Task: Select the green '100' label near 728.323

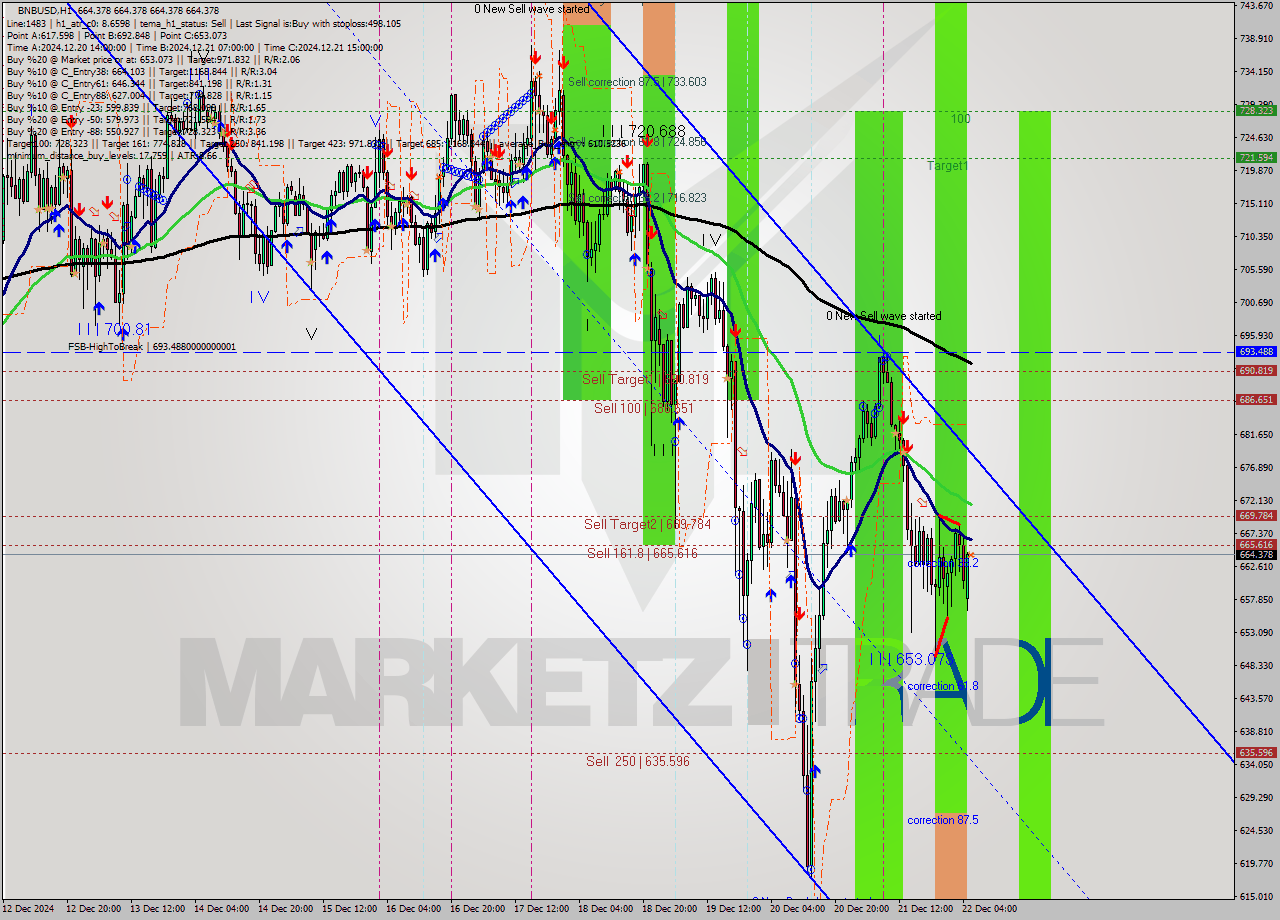Action: (960, 119)
